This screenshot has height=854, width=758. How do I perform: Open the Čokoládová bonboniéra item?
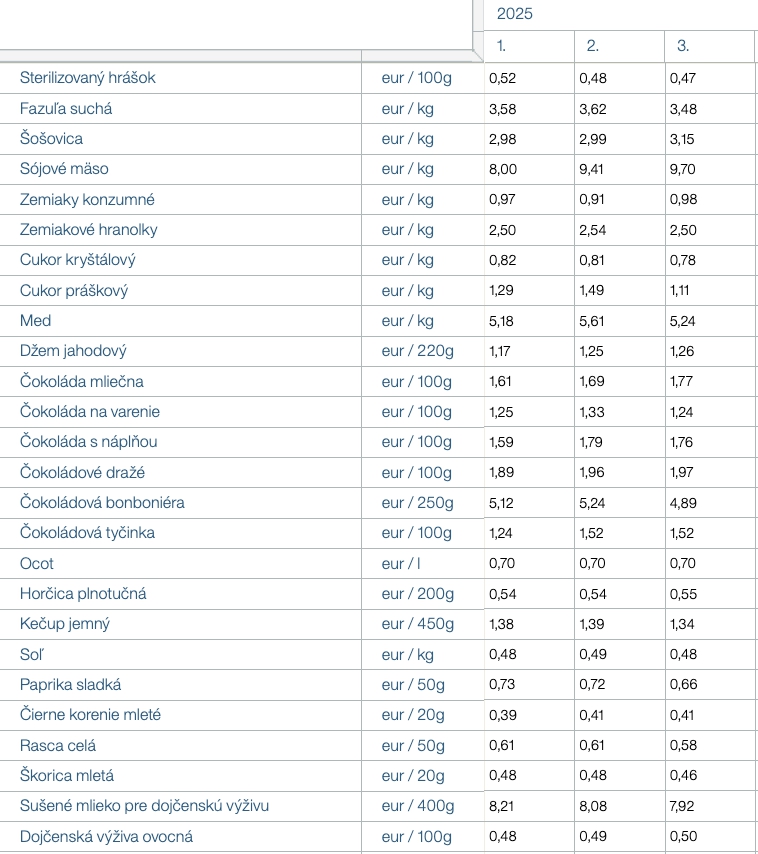click(x=102, y=503)
